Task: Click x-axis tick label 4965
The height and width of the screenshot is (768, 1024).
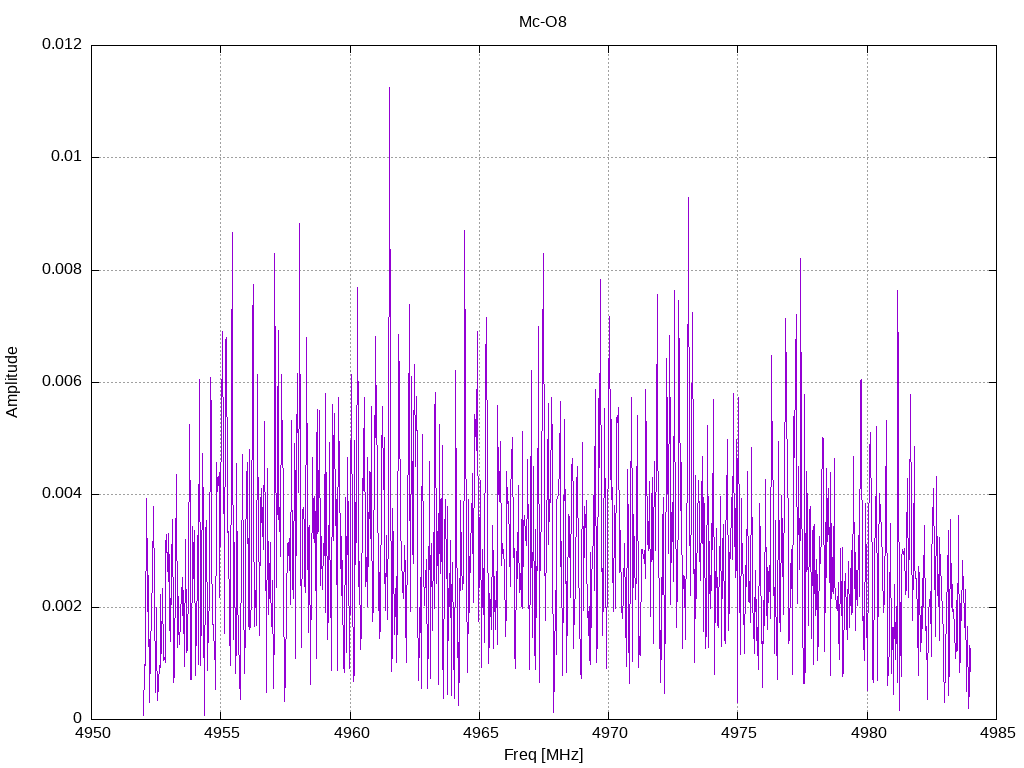Action: tap(480, 733)
